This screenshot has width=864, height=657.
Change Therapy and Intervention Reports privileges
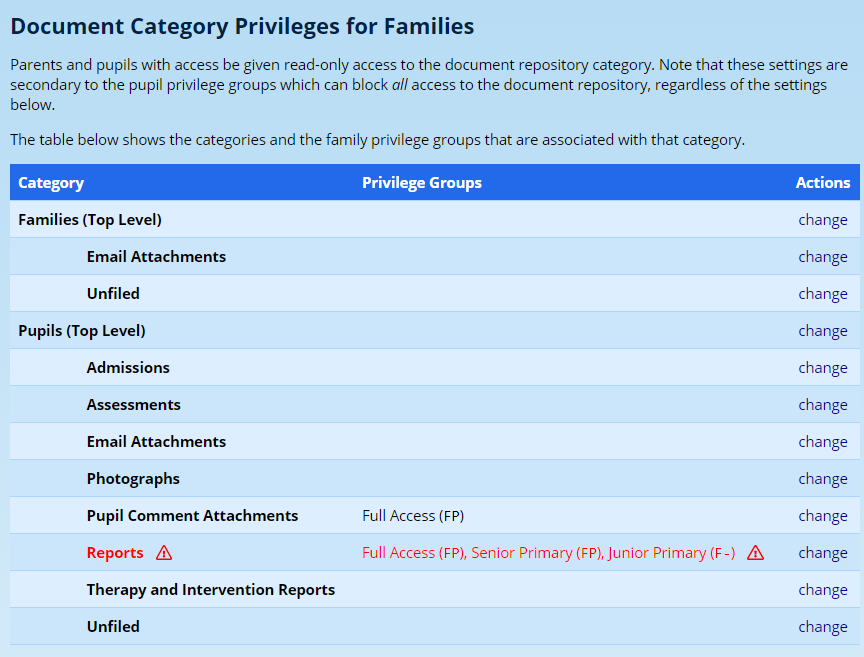(x=822, y=590)
